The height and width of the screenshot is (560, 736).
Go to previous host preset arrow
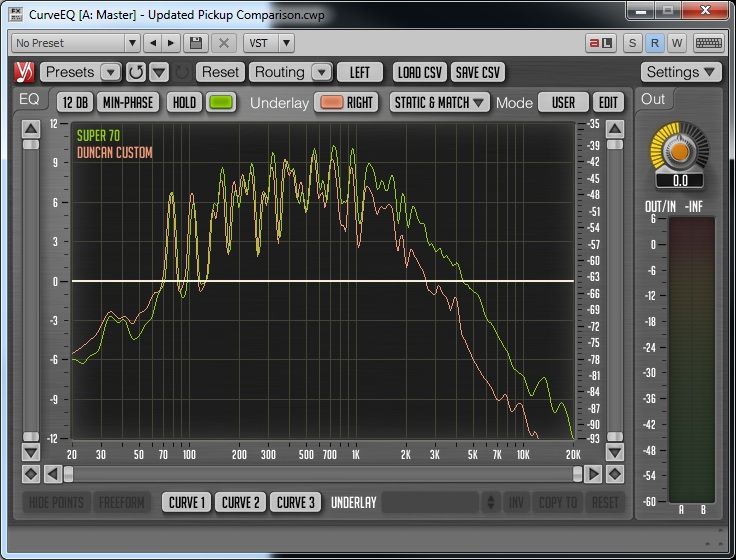pyautogui.click(x=153, y=43)
